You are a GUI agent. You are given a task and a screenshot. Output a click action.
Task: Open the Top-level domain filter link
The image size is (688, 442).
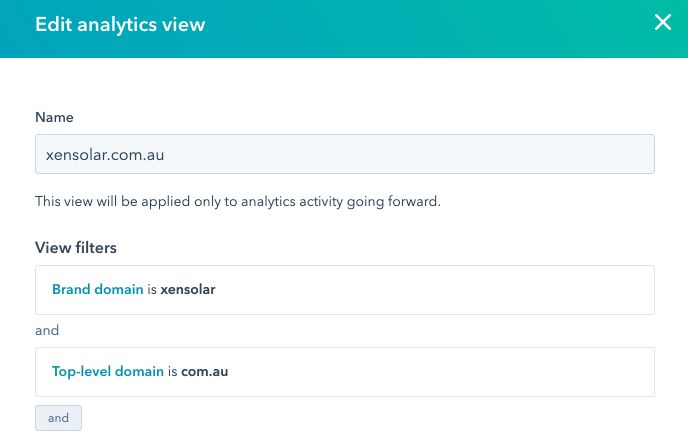[x=107, y=372]
